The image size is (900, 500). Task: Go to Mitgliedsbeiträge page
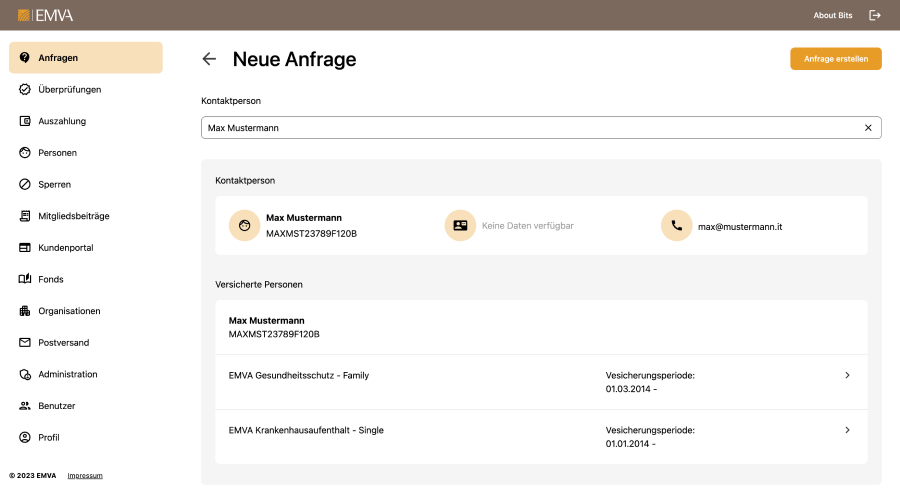point(73,216)
